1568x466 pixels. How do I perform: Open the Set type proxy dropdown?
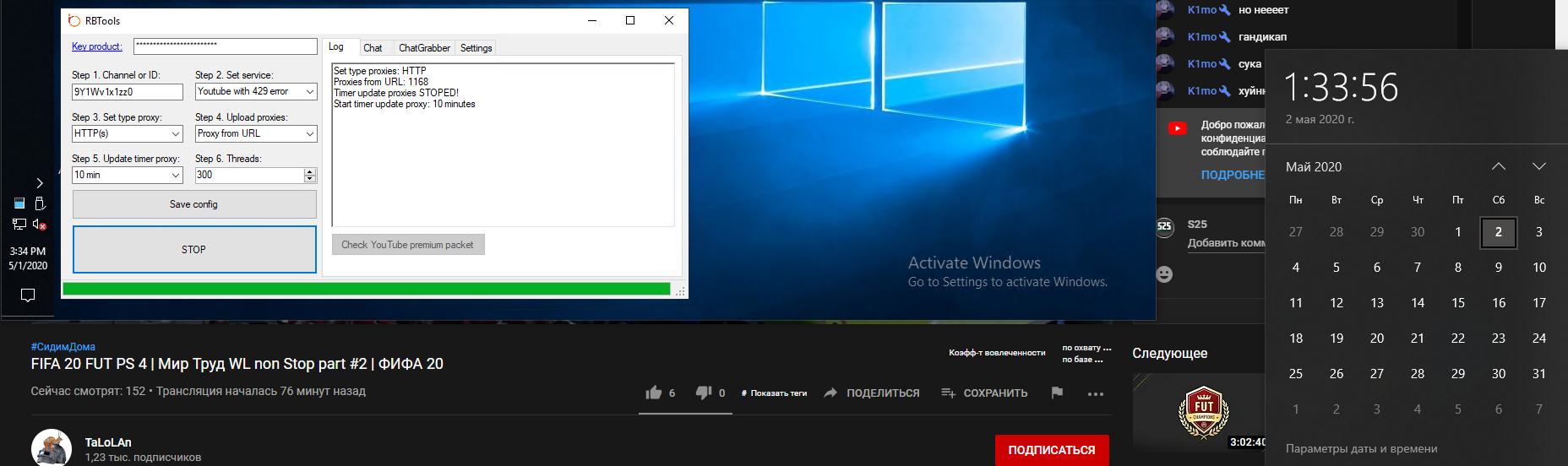pyautogui.click(x=176, y=133)
